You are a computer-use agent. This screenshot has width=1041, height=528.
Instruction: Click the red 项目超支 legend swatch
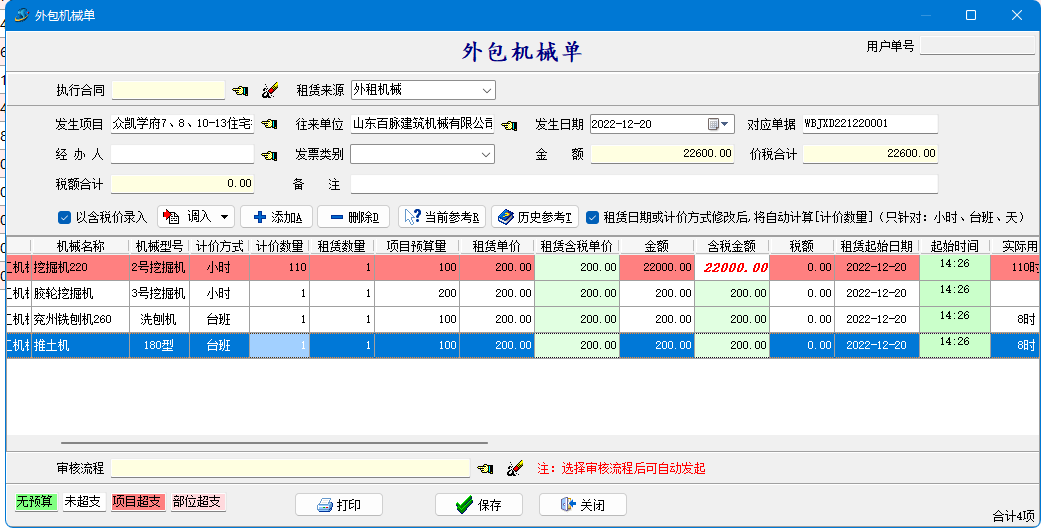[x=136, y=502]
